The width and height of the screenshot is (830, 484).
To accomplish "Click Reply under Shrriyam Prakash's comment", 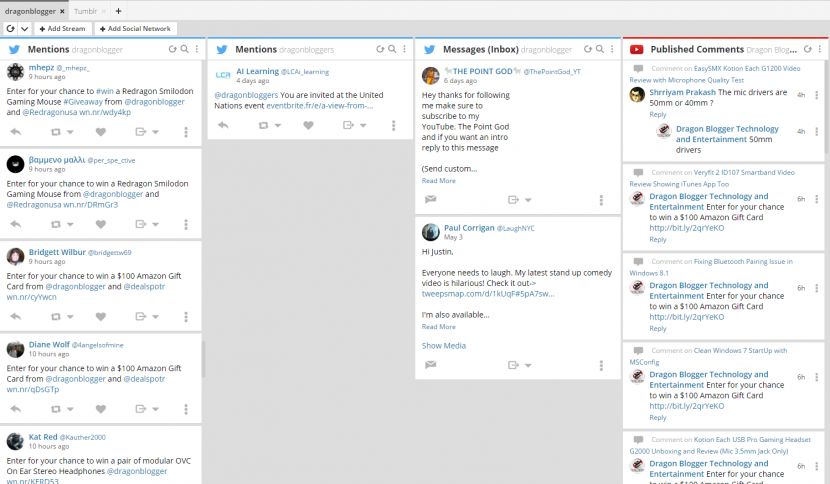I will pos(657,114).
